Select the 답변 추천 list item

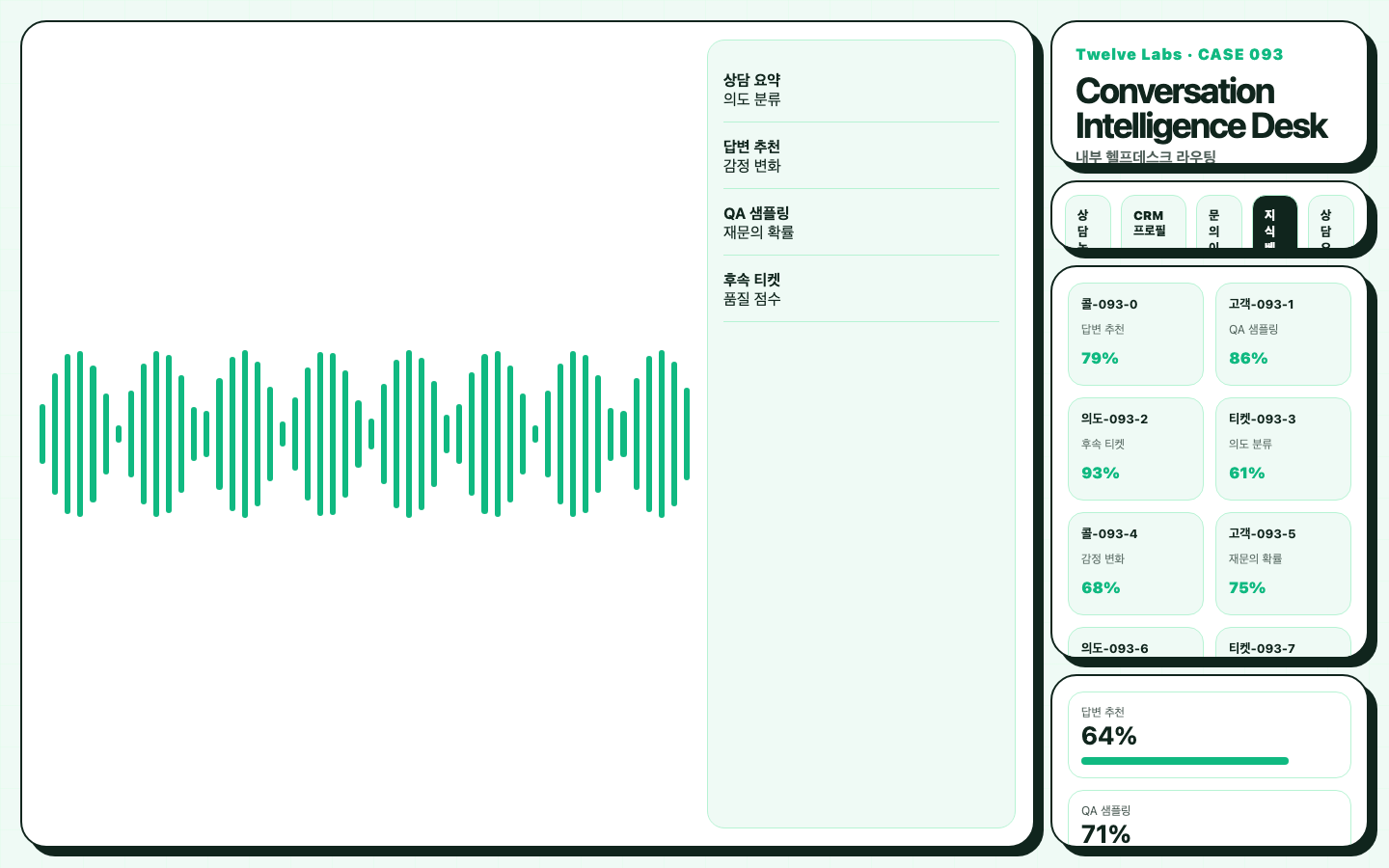coord(861,156)
